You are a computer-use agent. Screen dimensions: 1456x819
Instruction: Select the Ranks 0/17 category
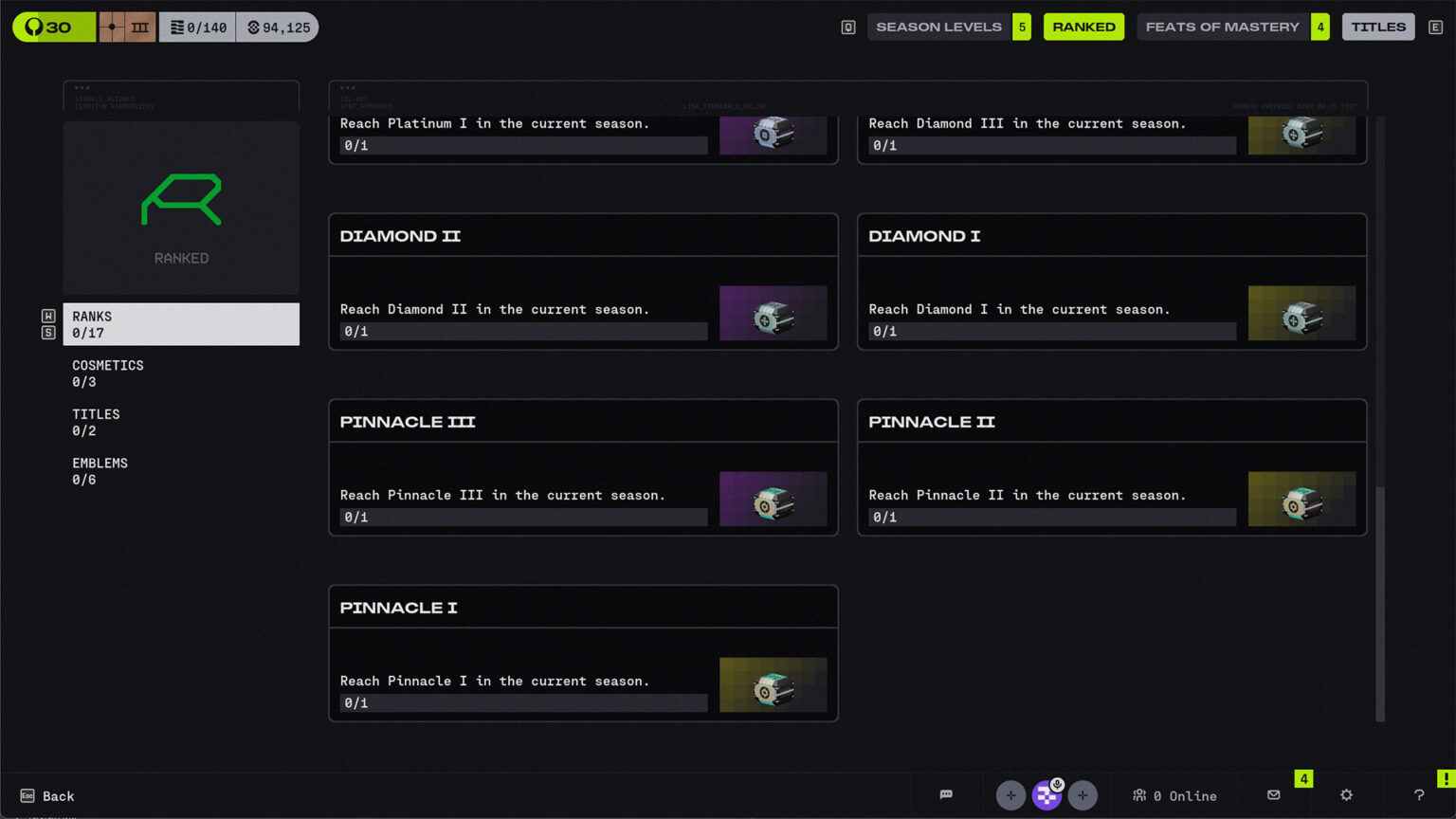pos(180,324)
